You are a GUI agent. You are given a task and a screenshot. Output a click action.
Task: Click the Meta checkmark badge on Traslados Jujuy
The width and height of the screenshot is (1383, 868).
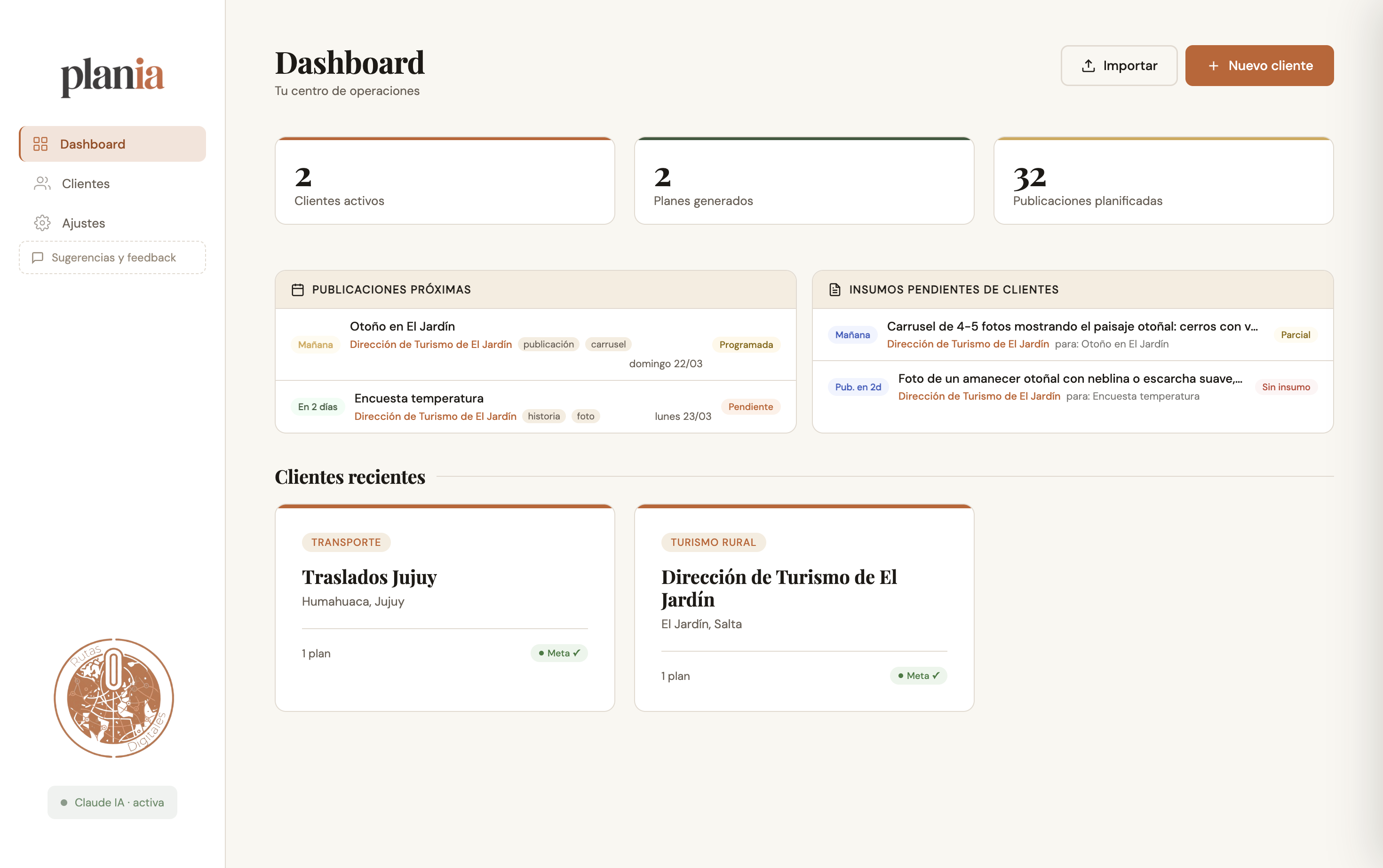tap(558, 653)
